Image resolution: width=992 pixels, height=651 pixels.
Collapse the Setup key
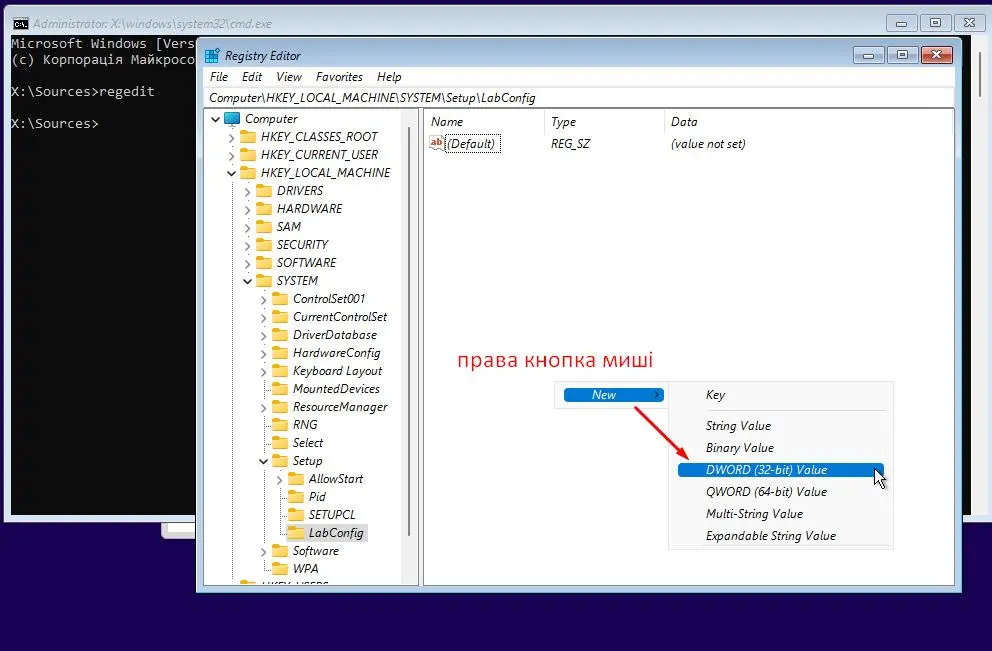pos(264,461)
